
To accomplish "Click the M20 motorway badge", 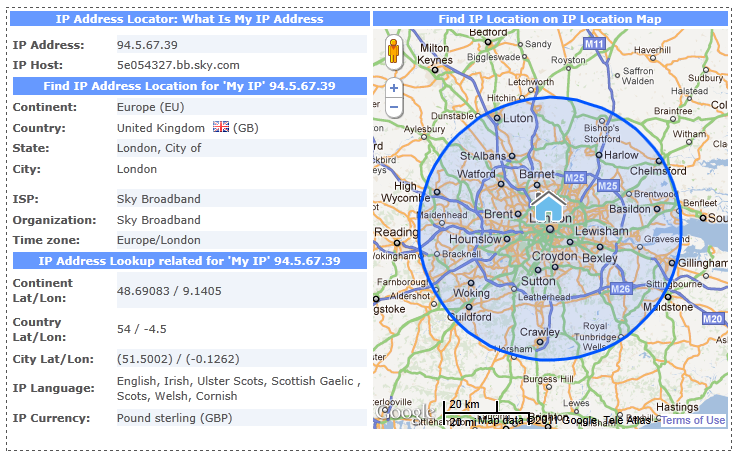I will (712, 318).
